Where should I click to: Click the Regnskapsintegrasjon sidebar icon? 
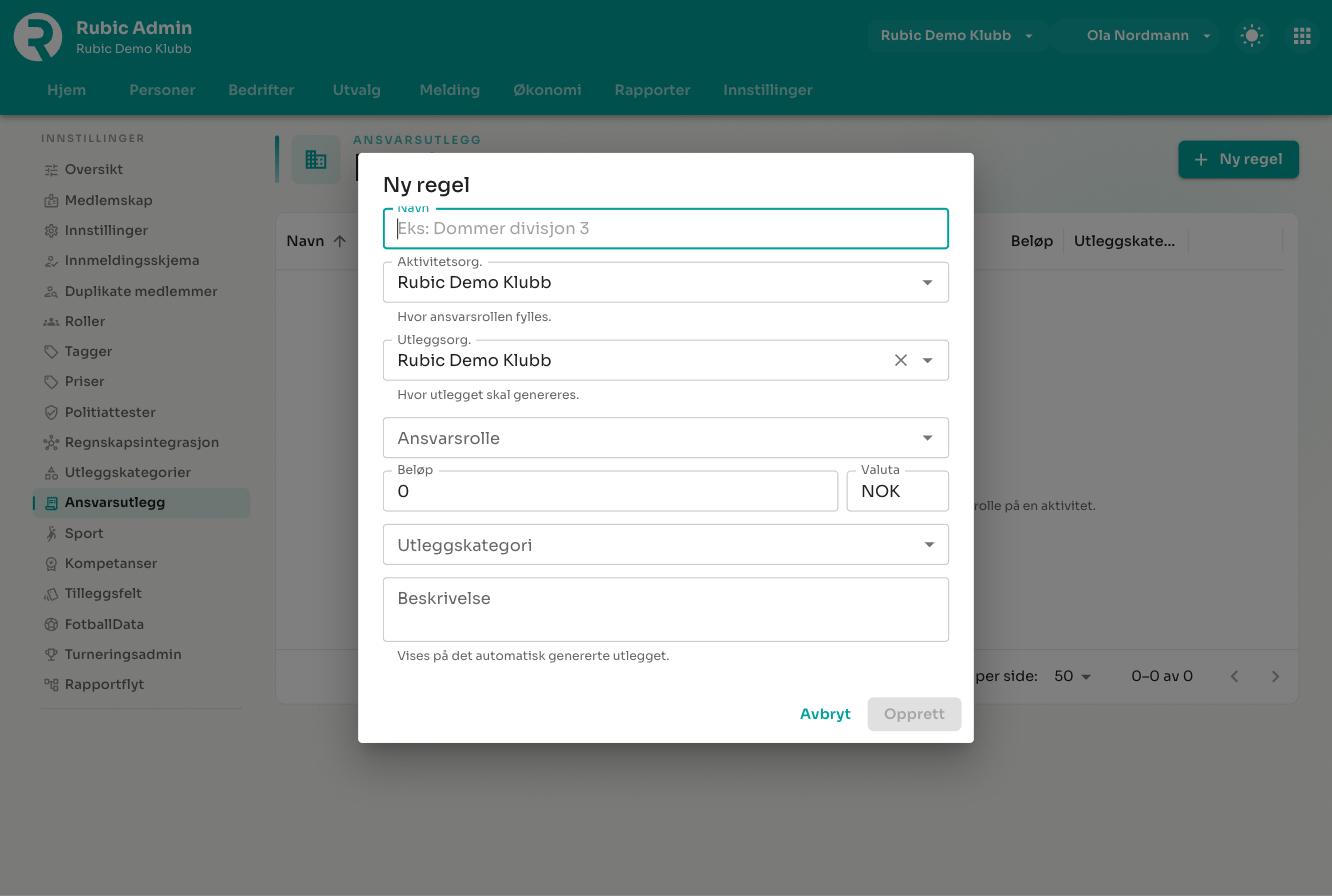(51, 443)
